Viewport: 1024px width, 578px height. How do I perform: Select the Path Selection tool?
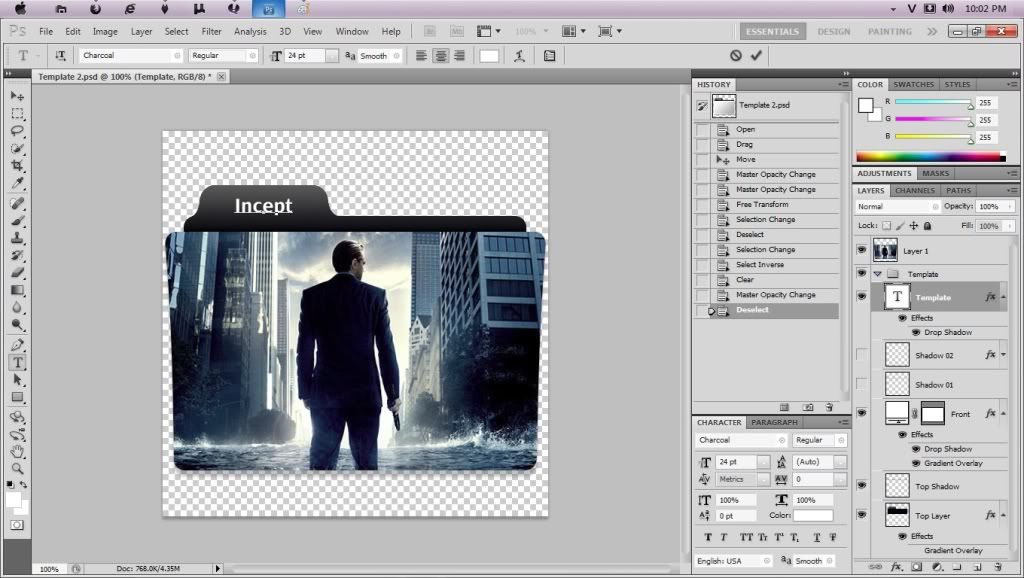(x=17, y=379)
